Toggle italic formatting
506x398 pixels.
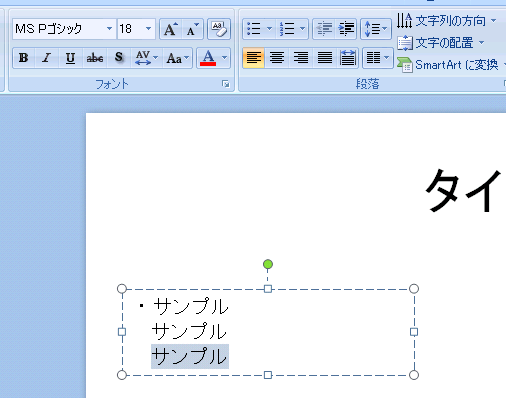tap(47, 58)
